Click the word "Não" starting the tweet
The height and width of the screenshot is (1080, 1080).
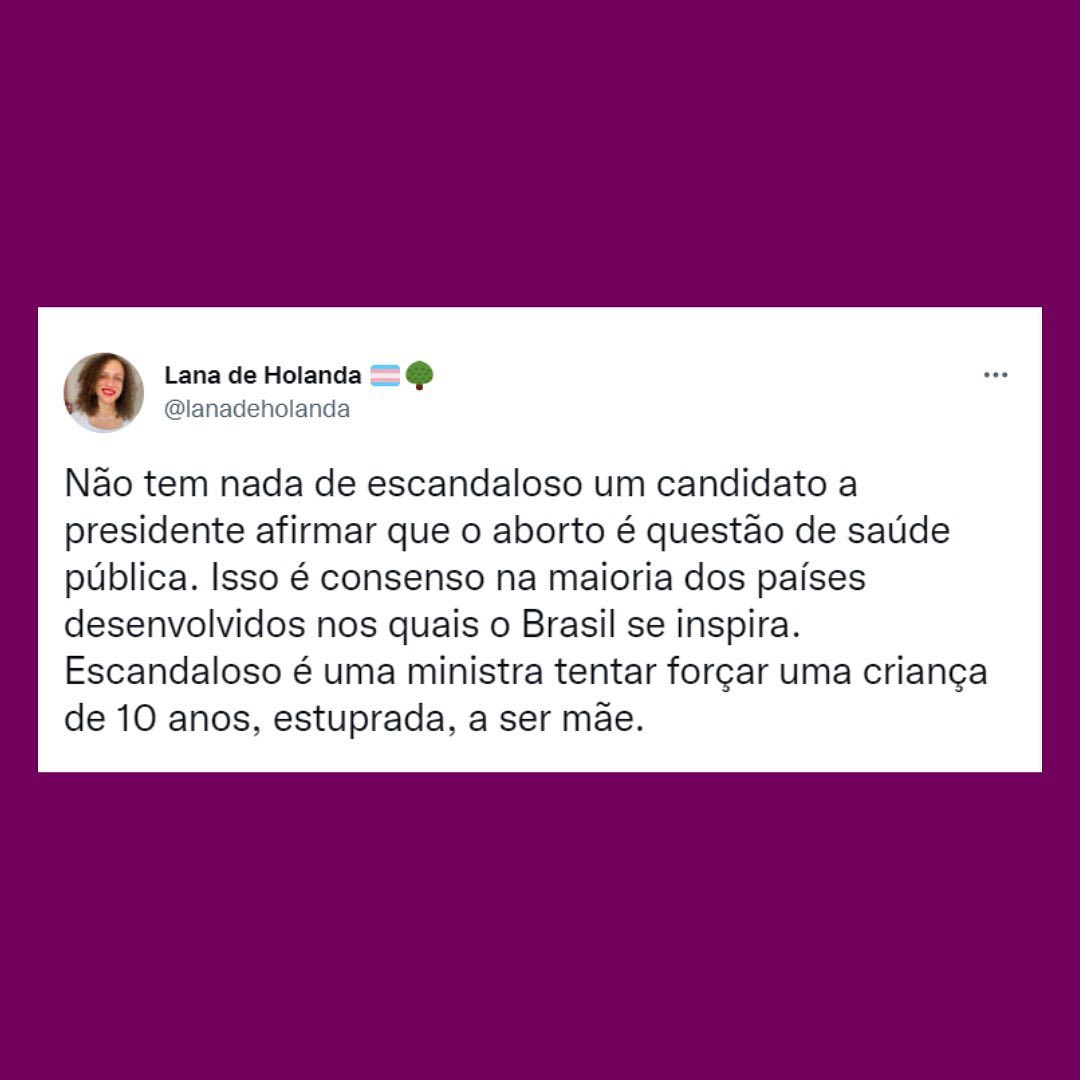[x=98, y=483]
